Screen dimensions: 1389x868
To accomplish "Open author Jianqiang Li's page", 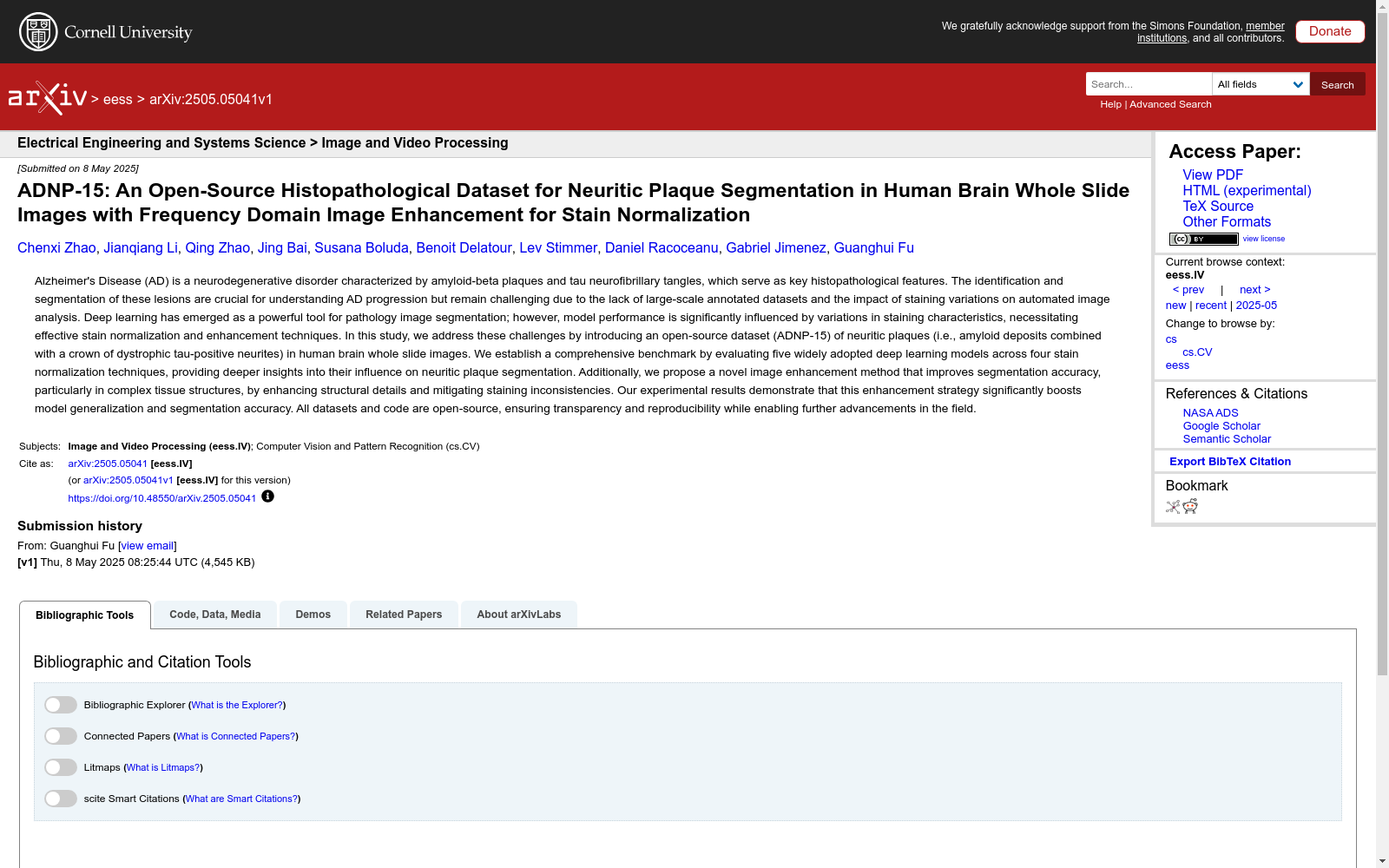I will (141, 248).
